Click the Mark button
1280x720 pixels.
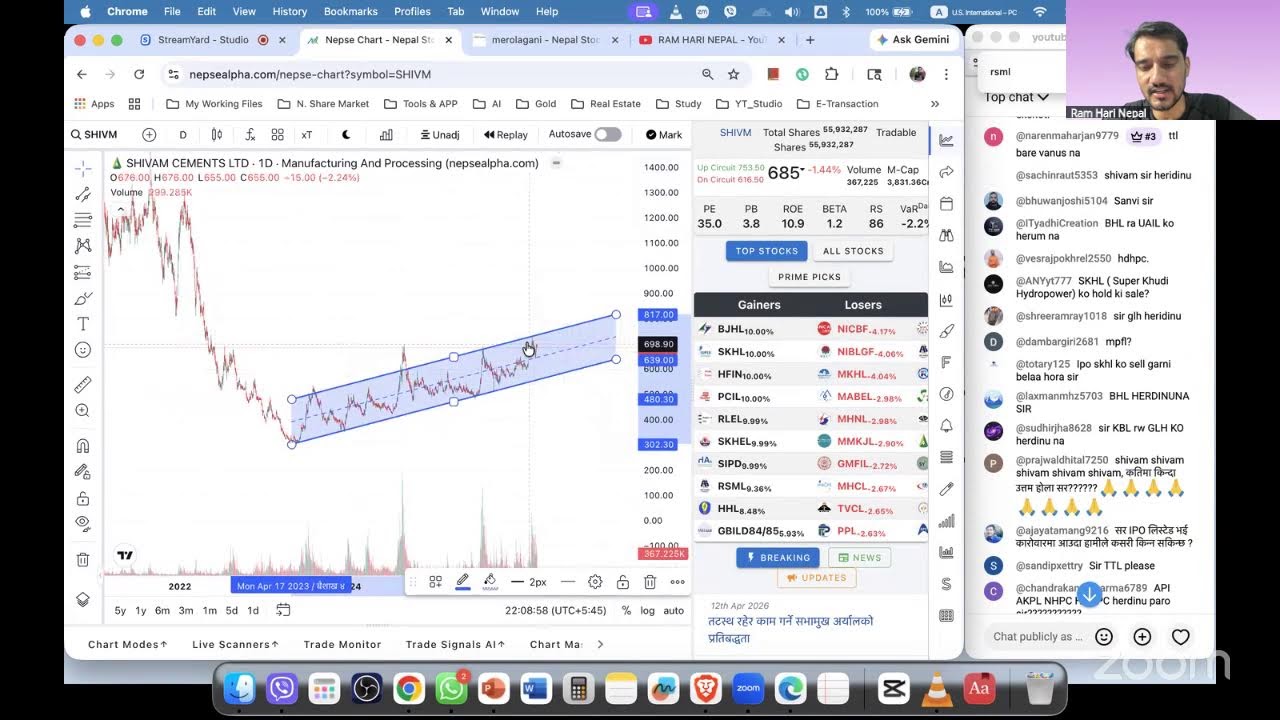pos(664,134)
